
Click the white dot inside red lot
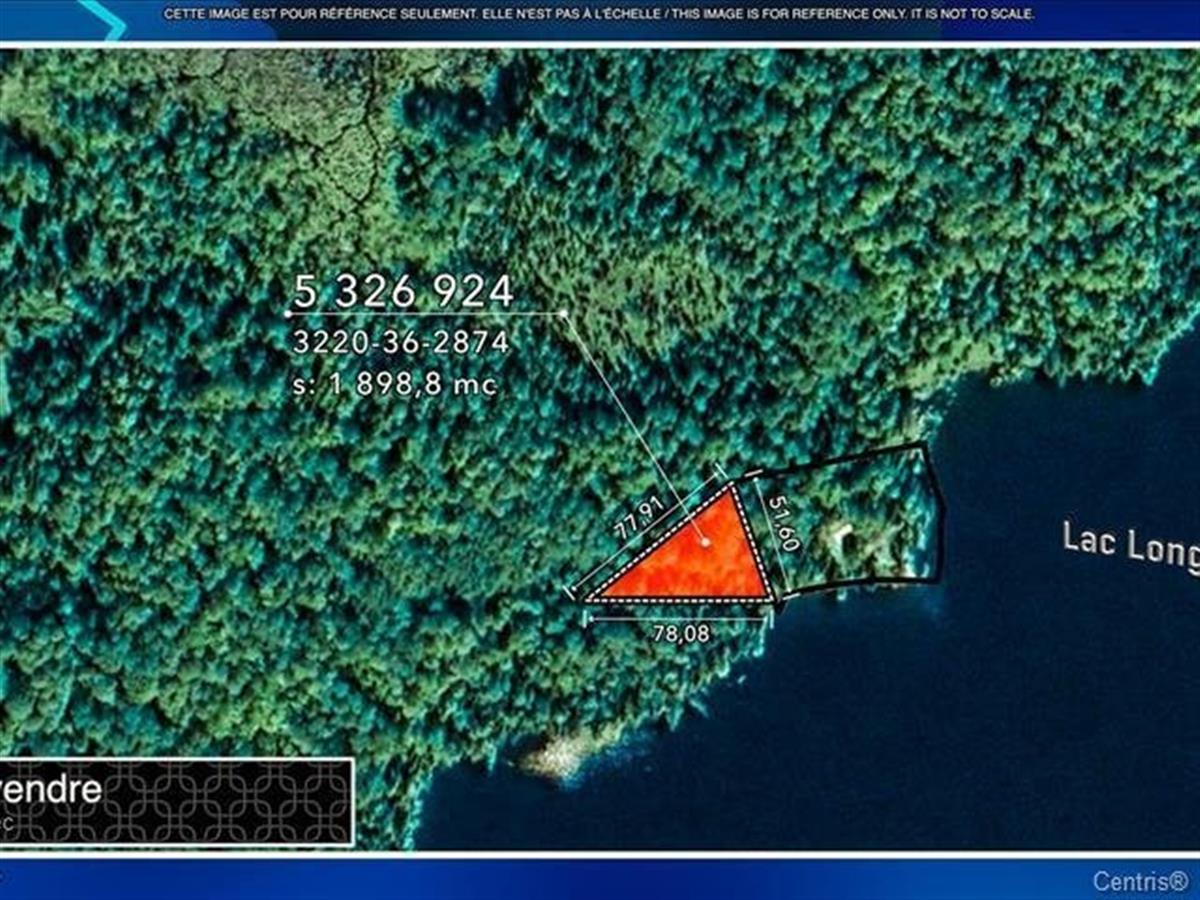706,542
